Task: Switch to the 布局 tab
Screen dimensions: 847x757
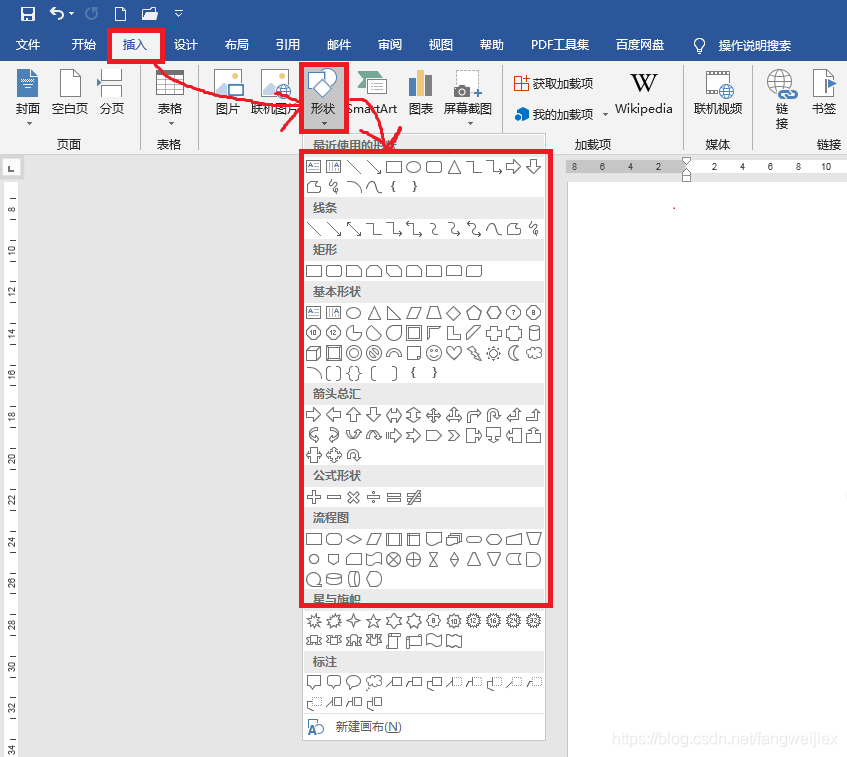Action: point(237,45)
